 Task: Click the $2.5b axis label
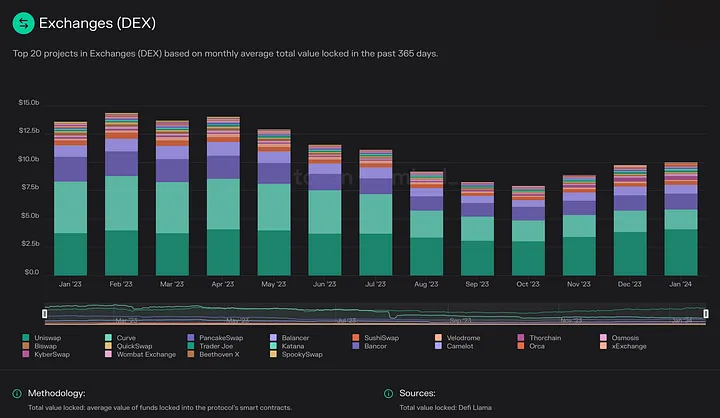pyautogui.click(x=30, y=243)
